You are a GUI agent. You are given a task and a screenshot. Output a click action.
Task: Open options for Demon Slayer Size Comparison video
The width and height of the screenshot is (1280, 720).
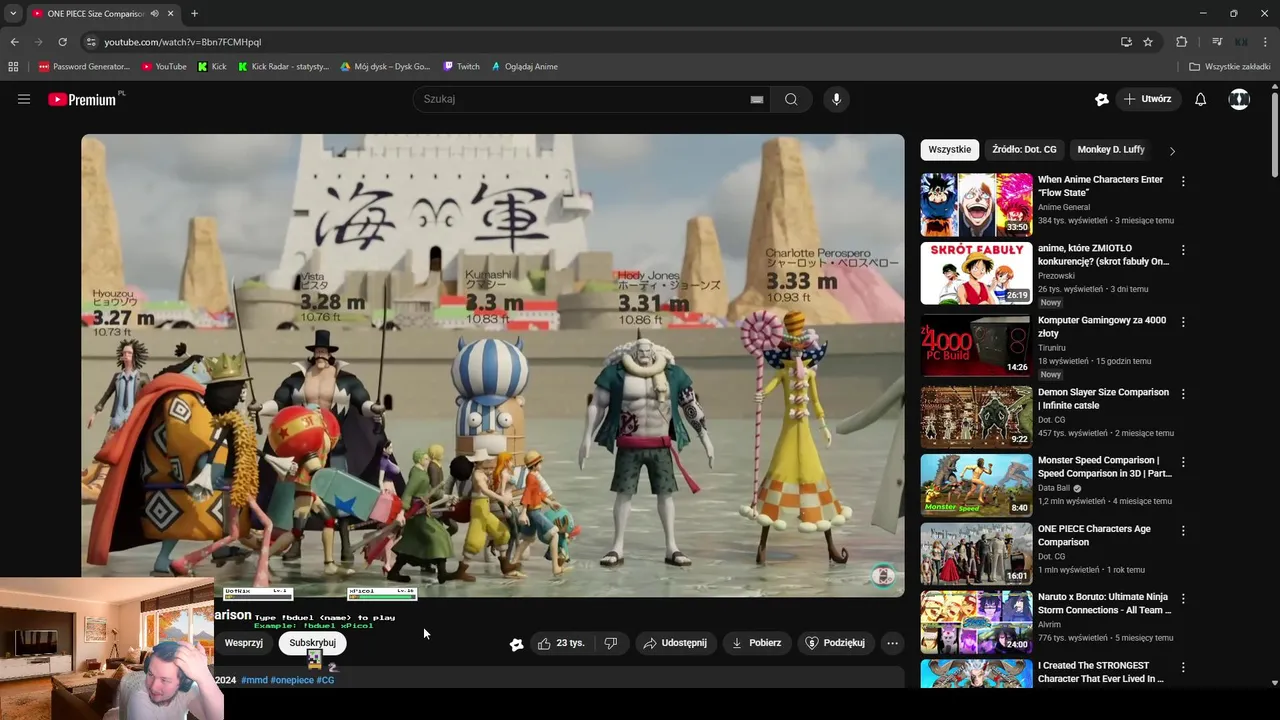pyautogui.click(x=1183, y=394)
